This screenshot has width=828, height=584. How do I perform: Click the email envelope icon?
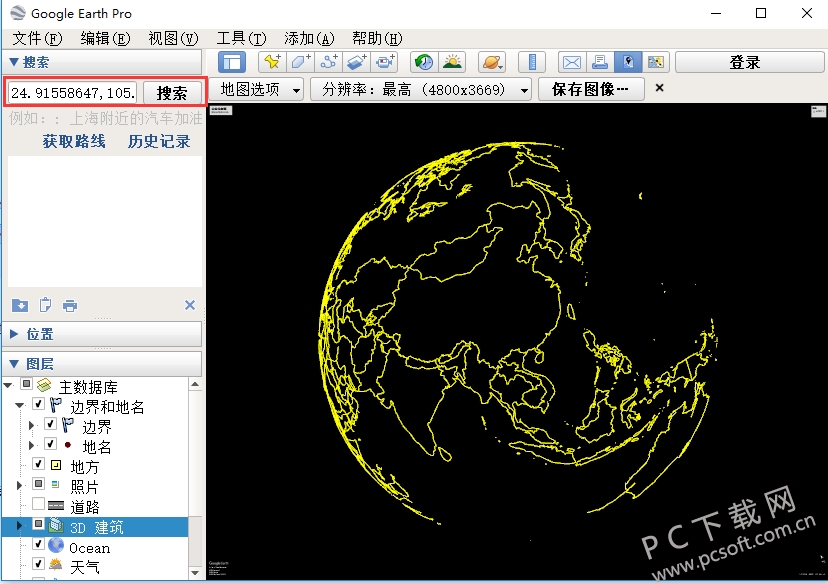pos(571,62)
